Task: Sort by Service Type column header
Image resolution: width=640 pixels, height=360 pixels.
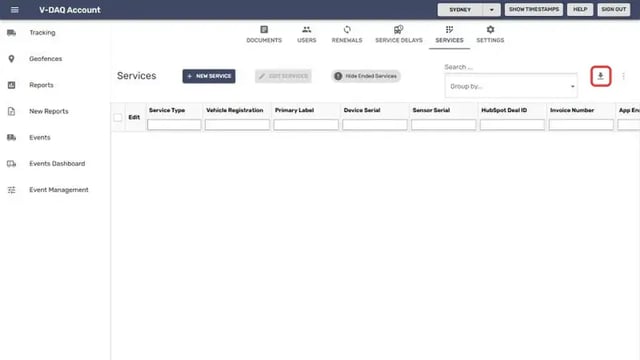Action: pyautogui.click(x=167, y=110)
